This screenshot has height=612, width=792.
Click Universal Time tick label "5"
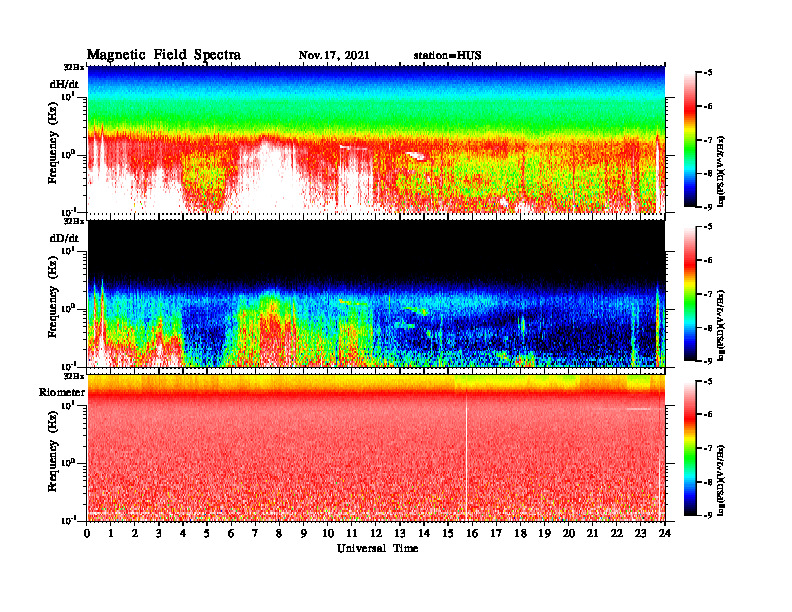(x=207, y=534)
